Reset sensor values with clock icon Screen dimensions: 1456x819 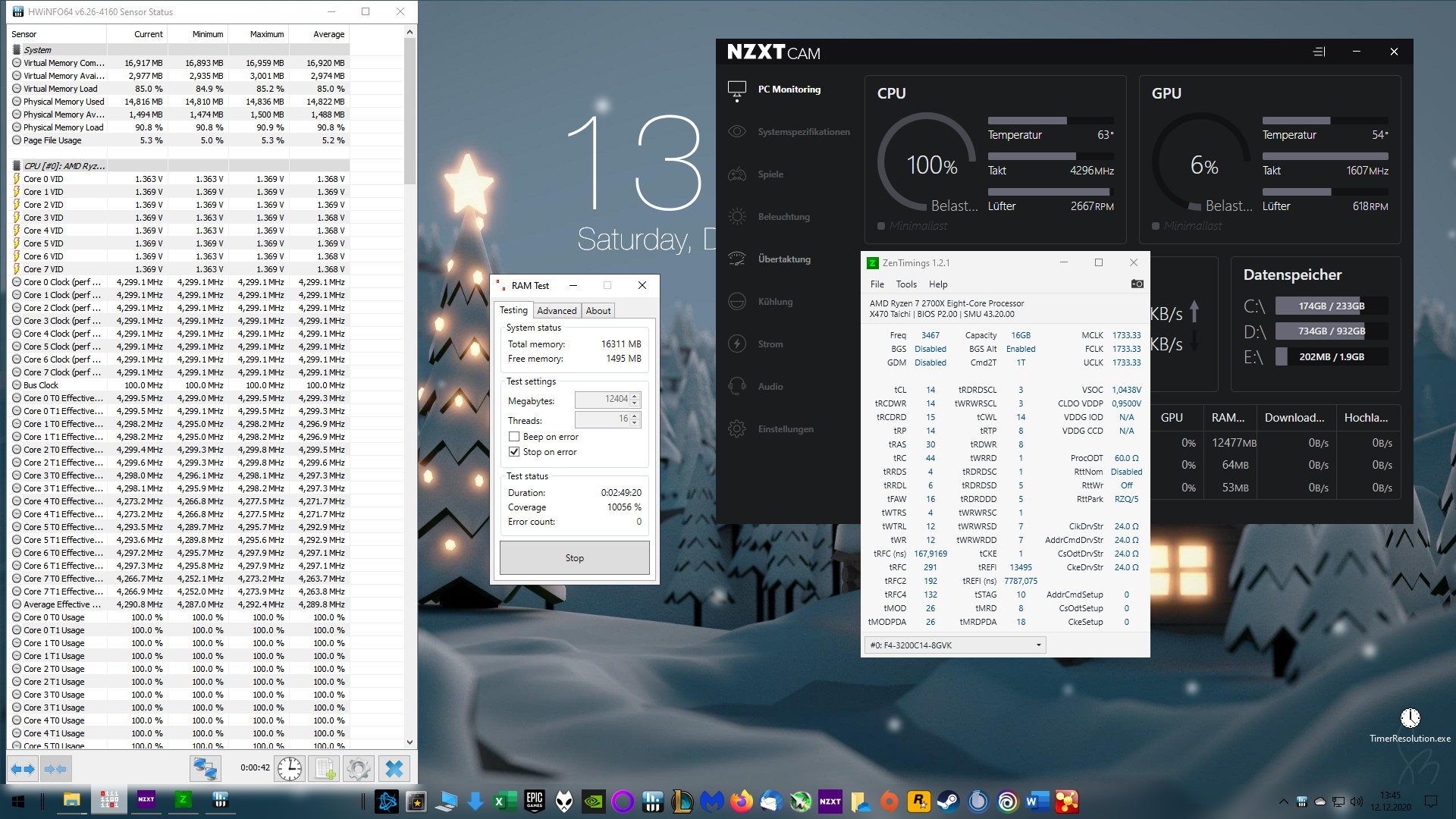tap(290, 769)
